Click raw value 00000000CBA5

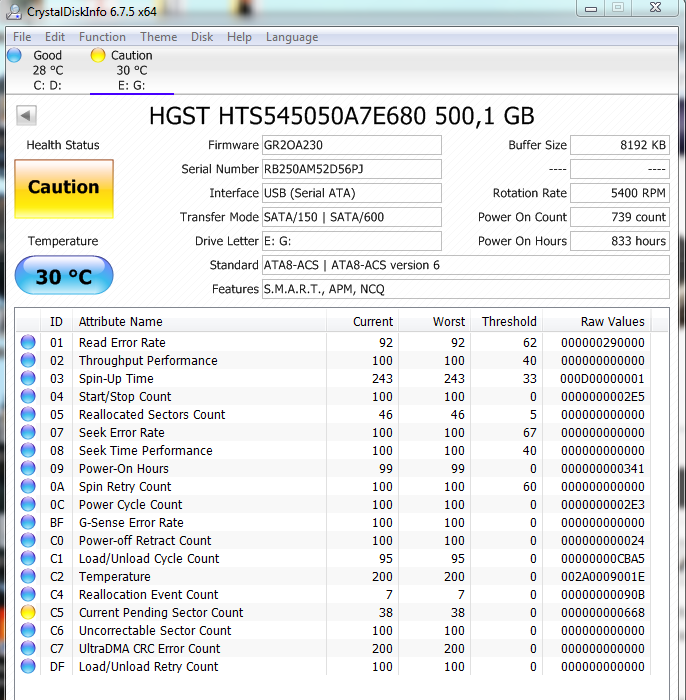[603, 558]
